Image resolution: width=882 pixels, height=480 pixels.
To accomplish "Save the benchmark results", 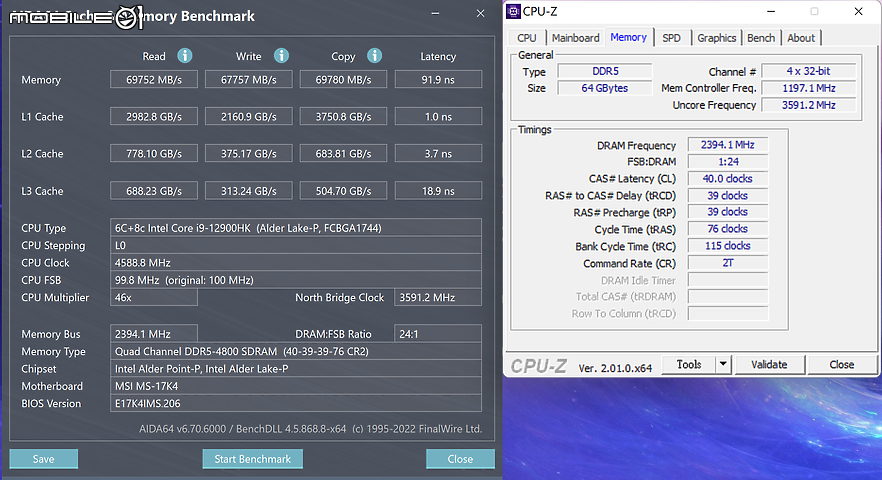I will [x=43, y=459].
